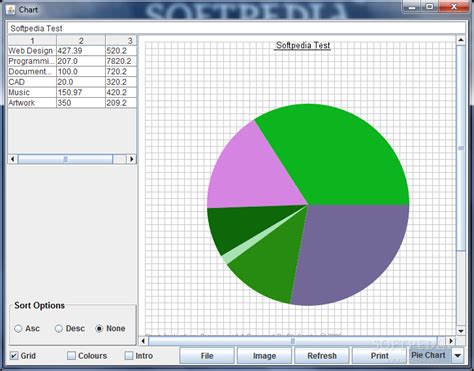Choose the None sort option
The image size is (474, 371).
99,329
